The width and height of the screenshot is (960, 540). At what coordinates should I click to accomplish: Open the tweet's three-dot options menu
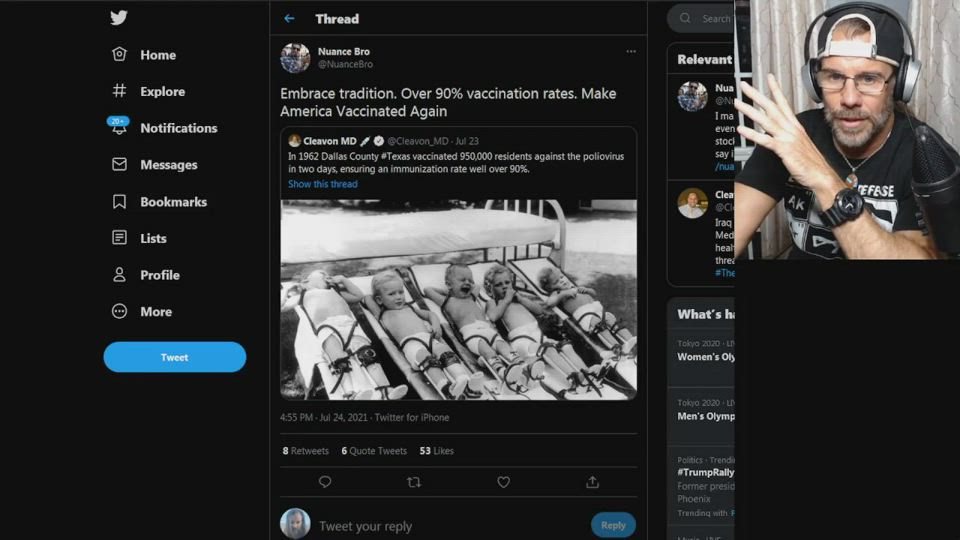(630, 51)
